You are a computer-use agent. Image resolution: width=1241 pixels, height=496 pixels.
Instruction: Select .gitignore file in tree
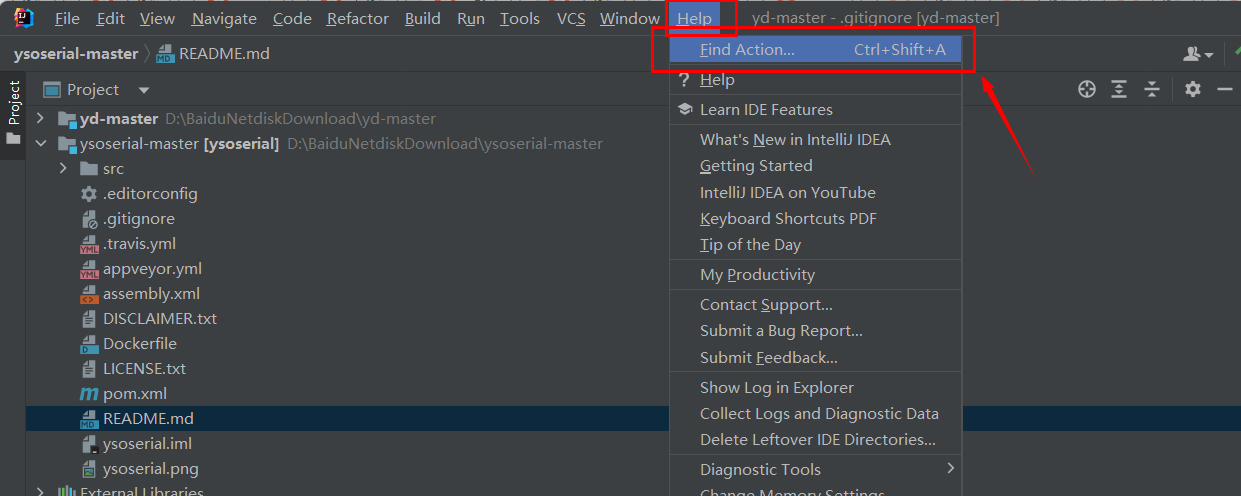[139, 219]
